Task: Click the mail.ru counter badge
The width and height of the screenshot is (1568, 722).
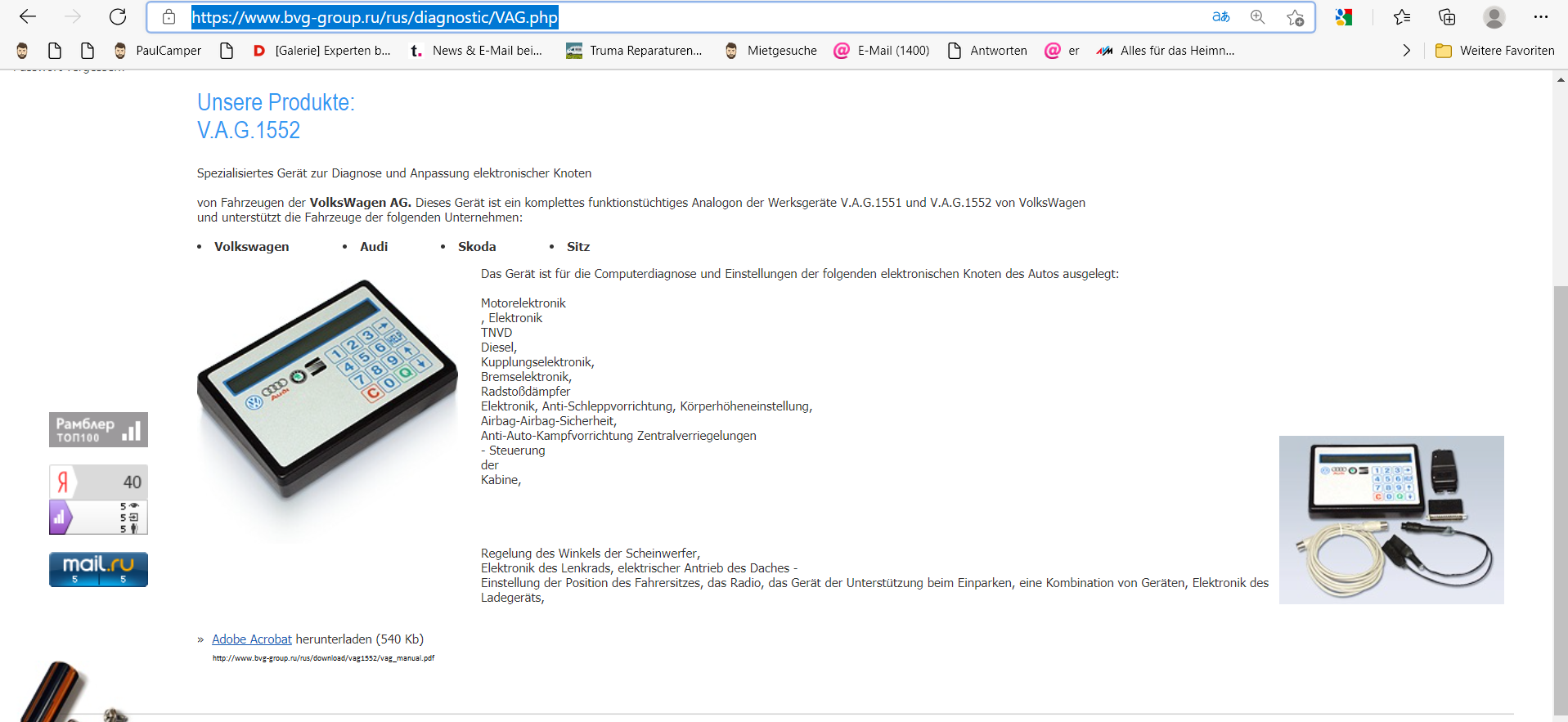Action: click(98, 569)
